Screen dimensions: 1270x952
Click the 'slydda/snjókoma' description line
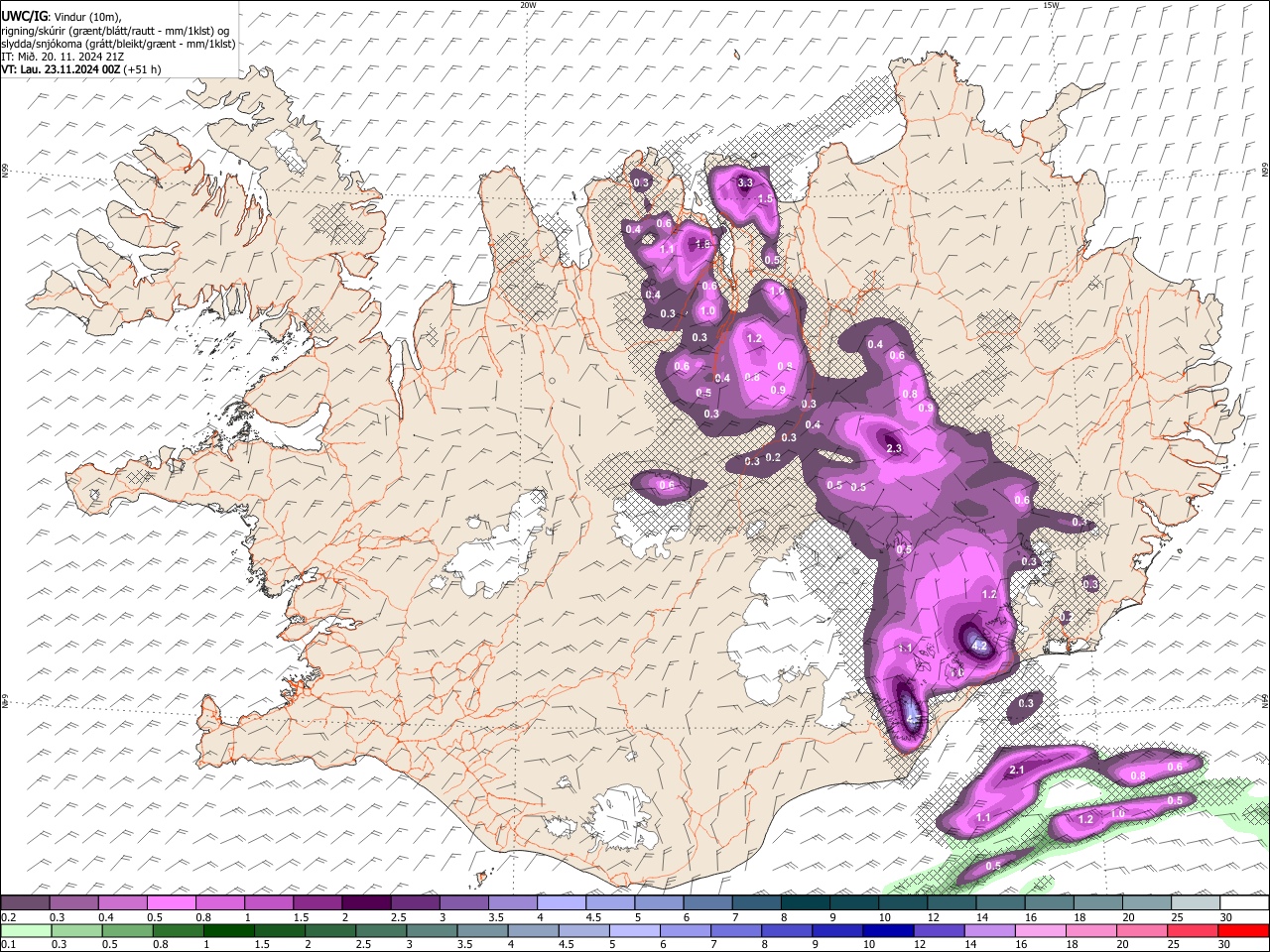pos(118,44)
